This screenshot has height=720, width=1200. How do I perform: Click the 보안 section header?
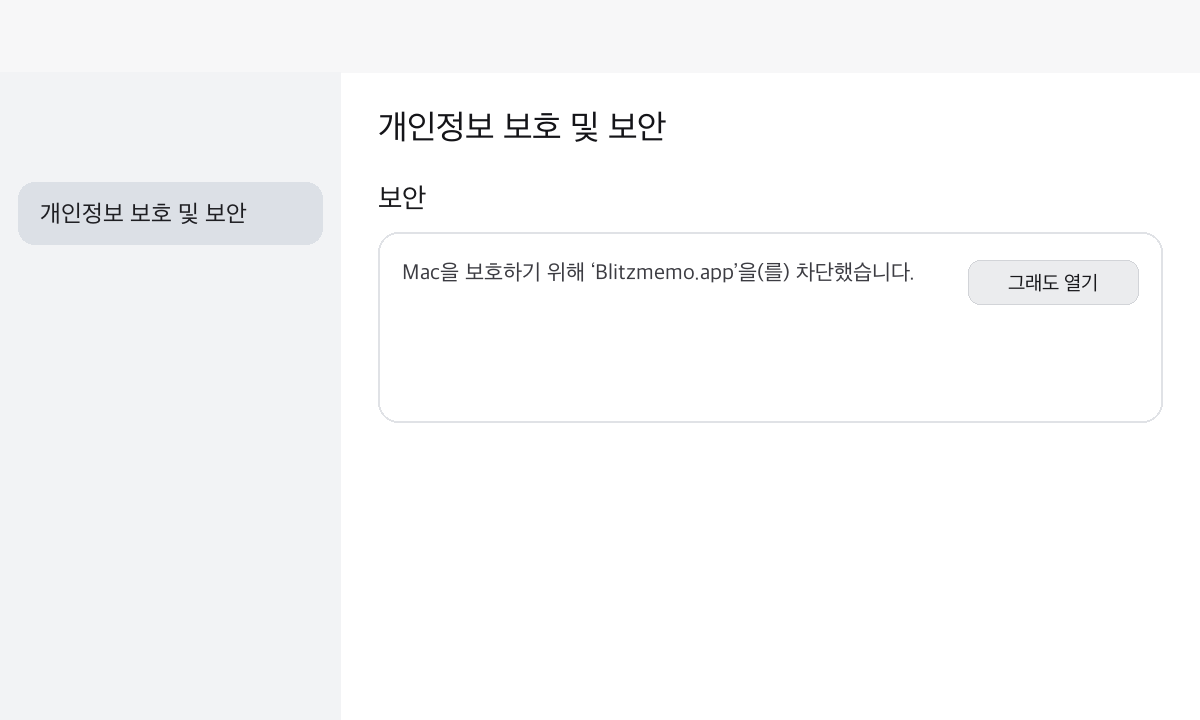(401, 197)
